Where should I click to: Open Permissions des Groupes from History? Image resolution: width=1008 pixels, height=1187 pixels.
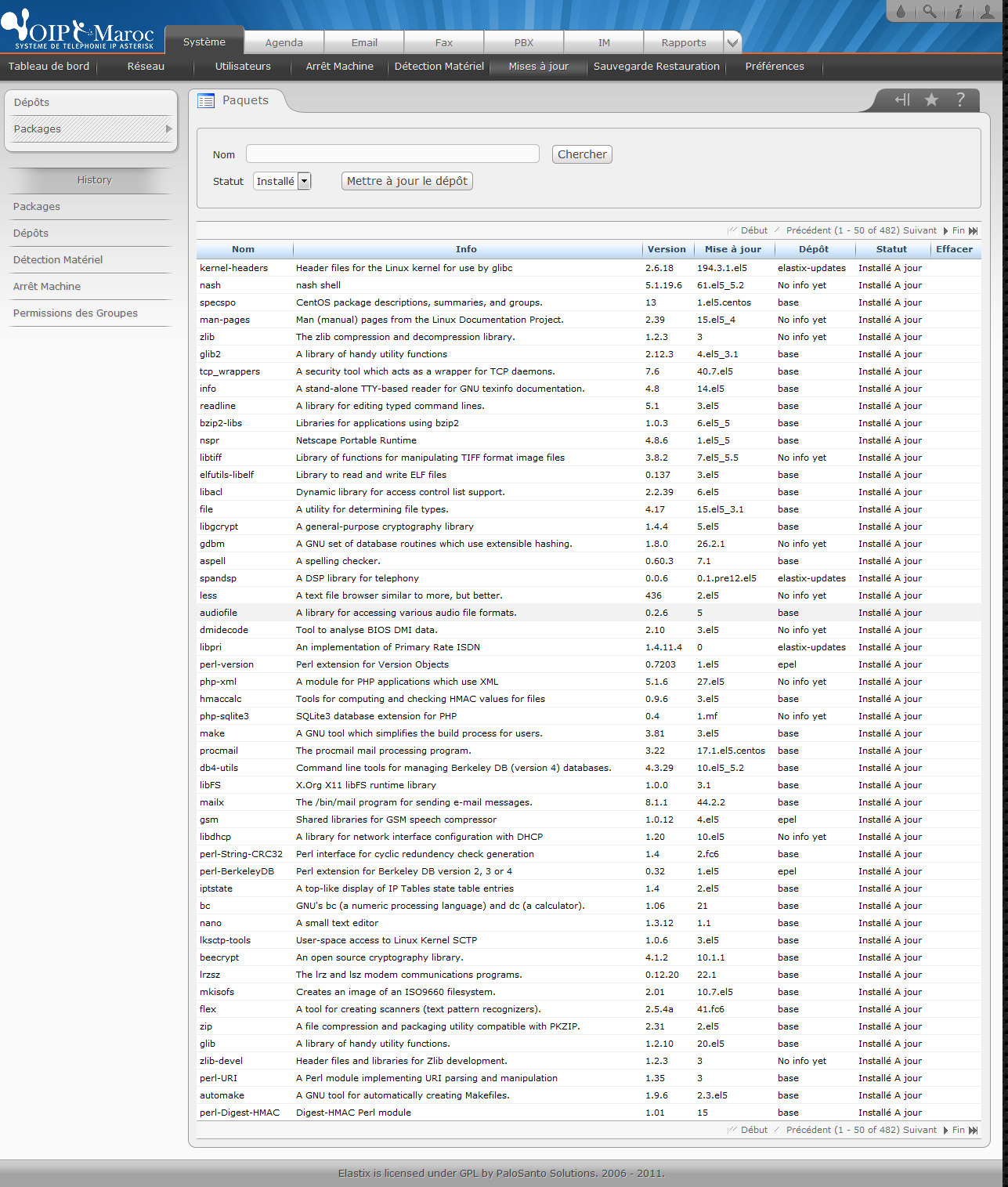[75, 313]
